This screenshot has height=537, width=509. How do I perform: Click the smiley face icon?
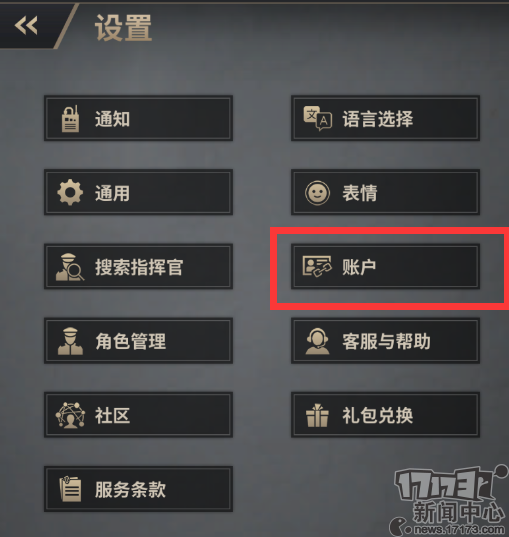click(318, 193)
